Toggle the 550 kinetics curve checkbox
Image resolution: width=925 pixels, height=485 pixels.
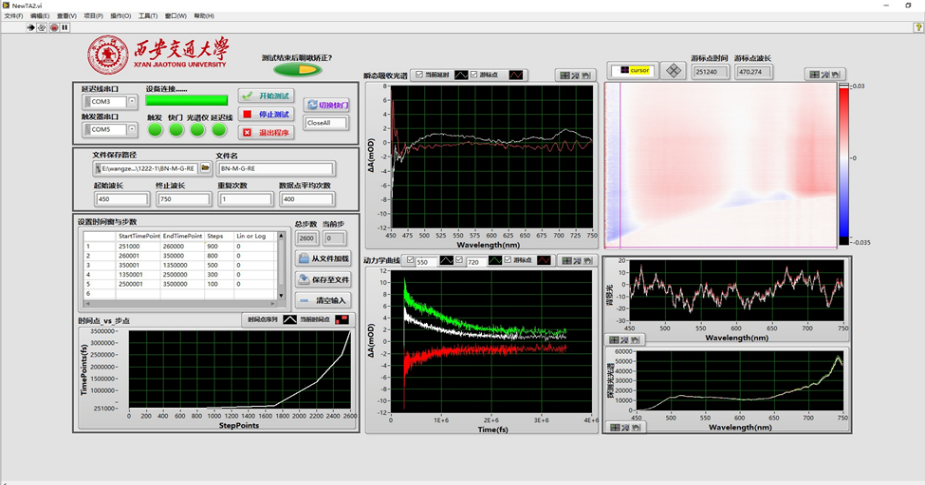[408, 261]
